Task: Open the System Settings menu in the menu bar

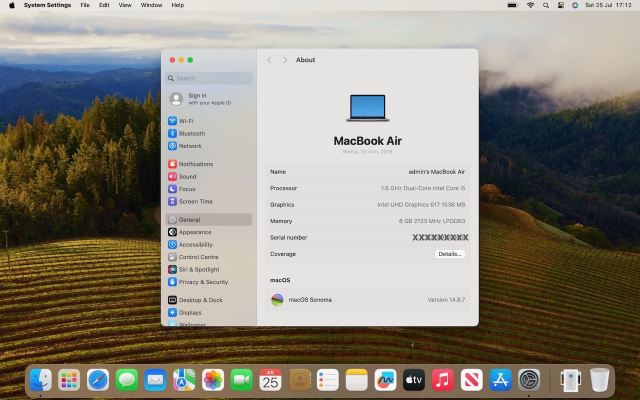Action: click(x=47, y=5)
